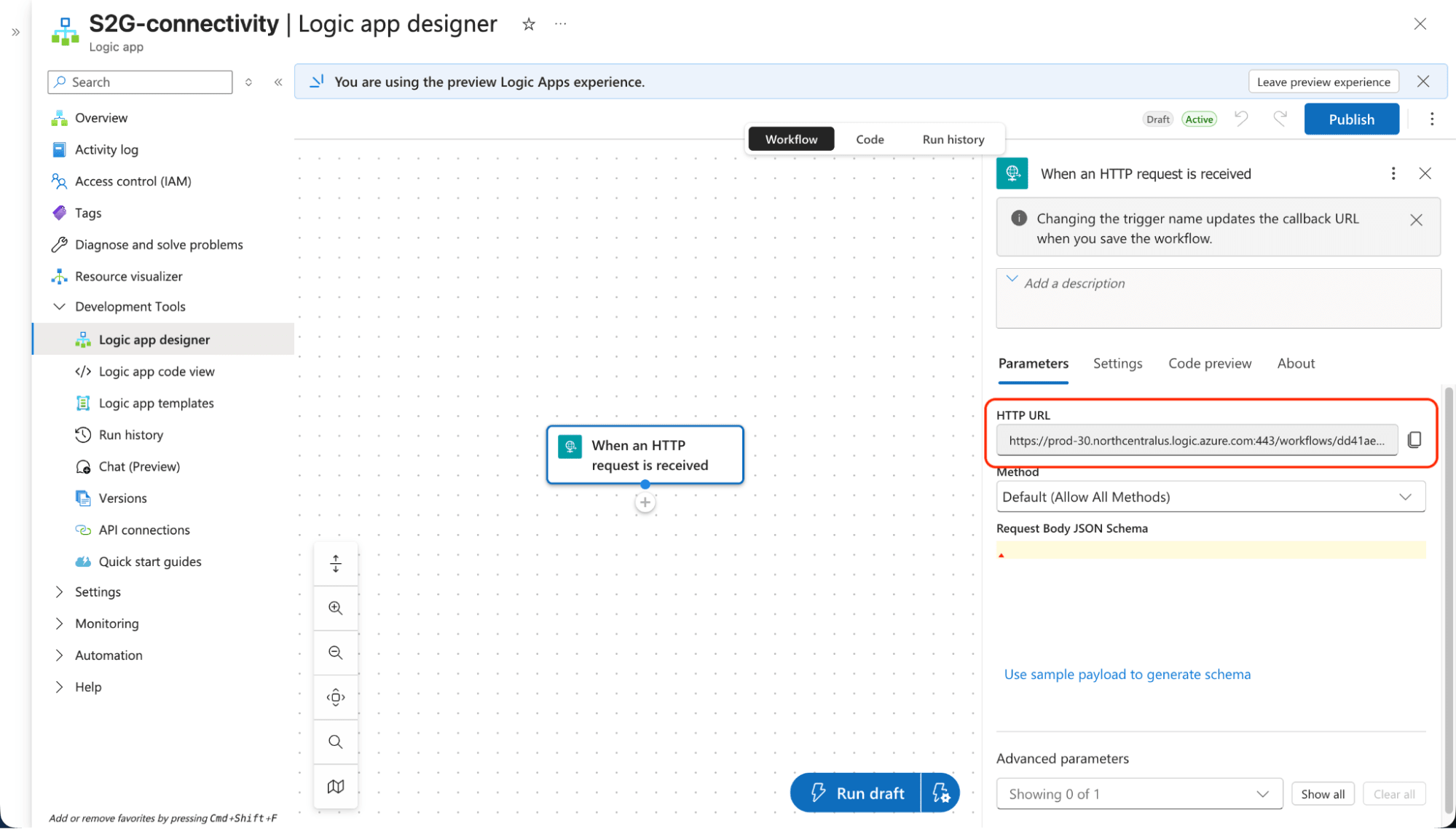Click the undo arrow next to Active badge
Screen dimensions: 1456x829
(x=1242, y=118)
